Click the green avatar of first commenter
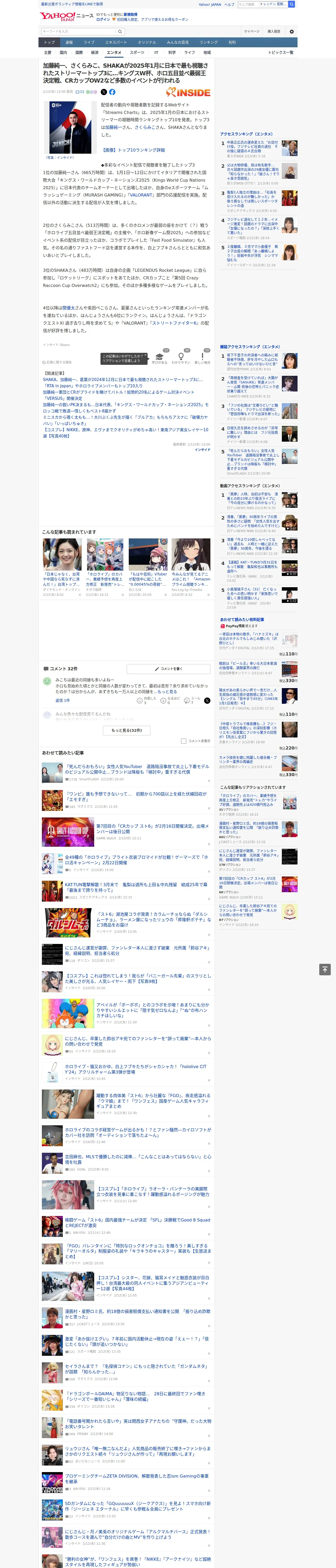This screenshot has height=1568, width=336. point(47,681)
